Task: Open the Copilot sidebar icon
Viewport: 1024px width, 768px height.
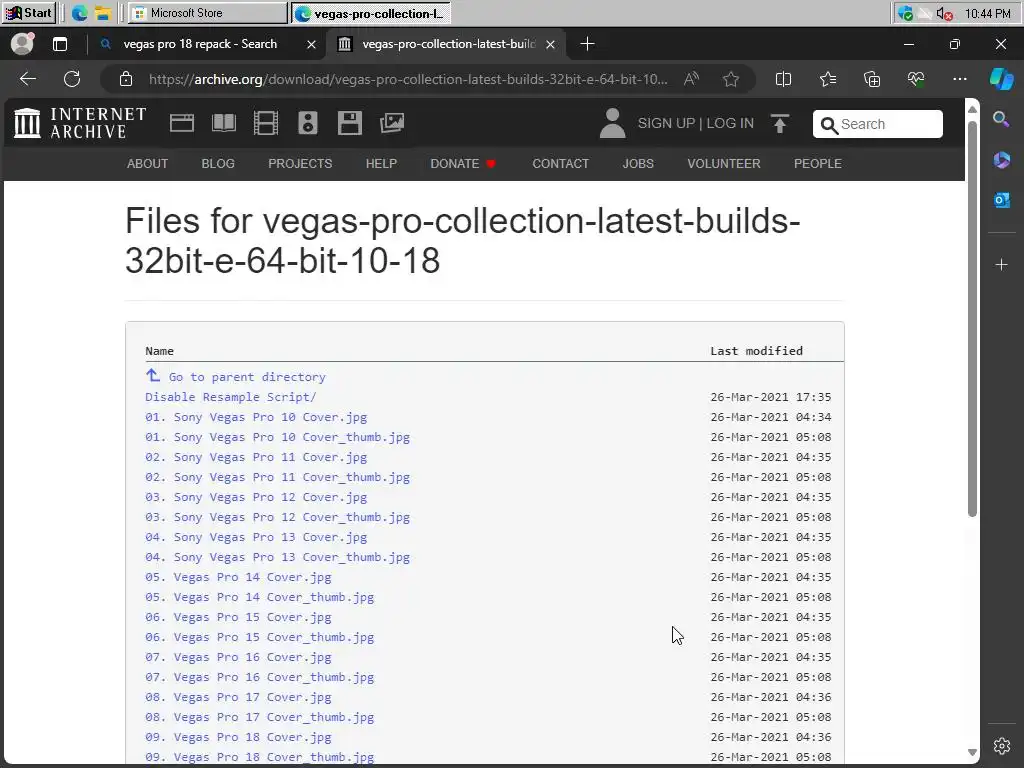Action: pos(1001,79)
